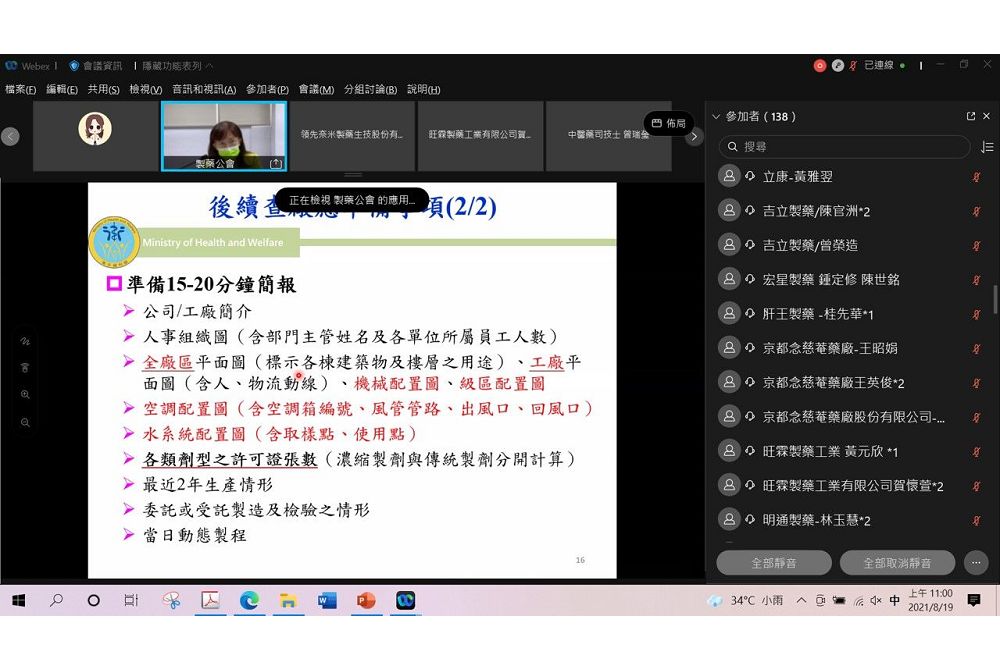Toggle mute for 京都念慈菴藥廠王英俊*2
The image size is (1000, 670).
tap(976, 383)
